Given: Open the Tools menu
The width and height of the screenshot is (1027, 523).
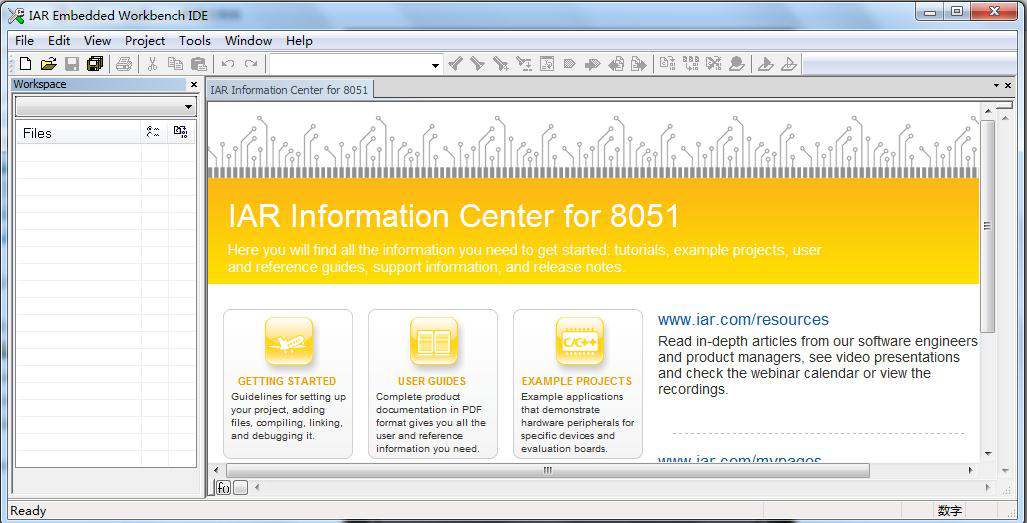Looking at the screenshot, I should coord(195,41).
